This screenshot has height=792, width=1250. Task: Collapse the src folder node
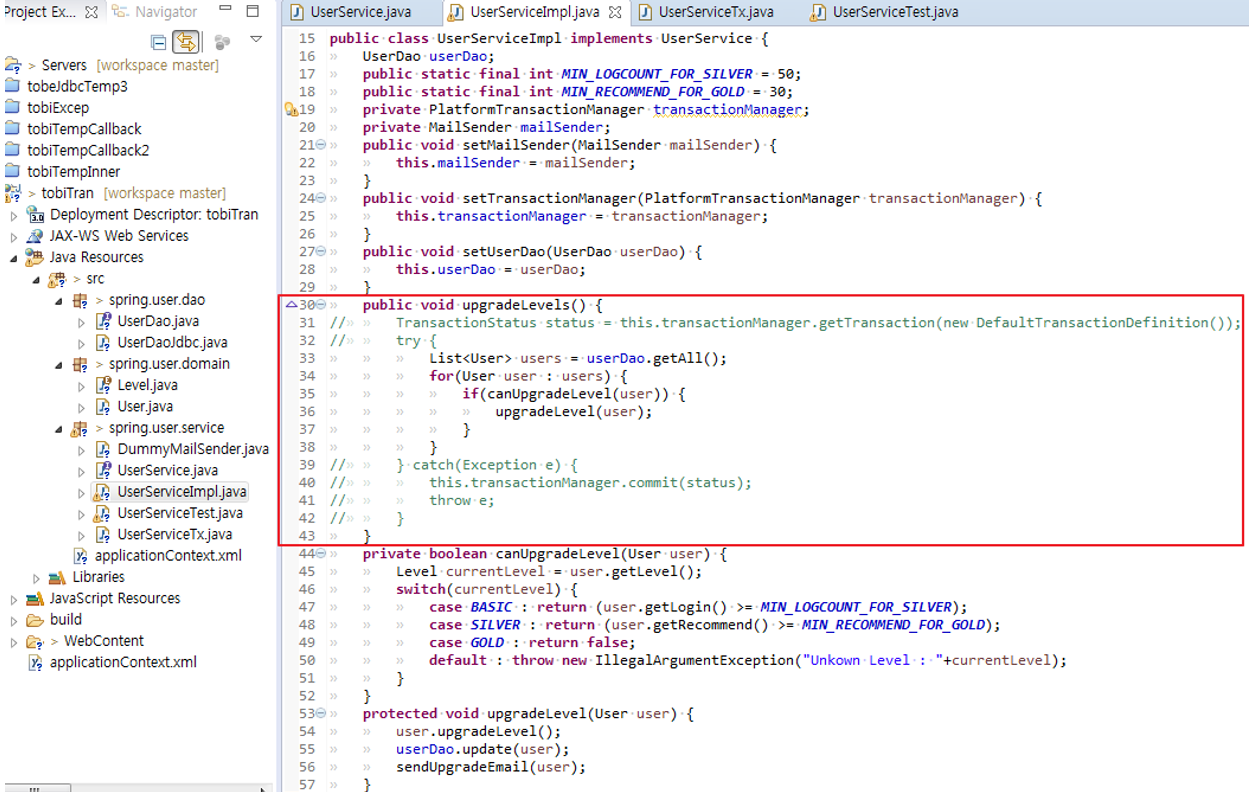click(x=37, y=280)
